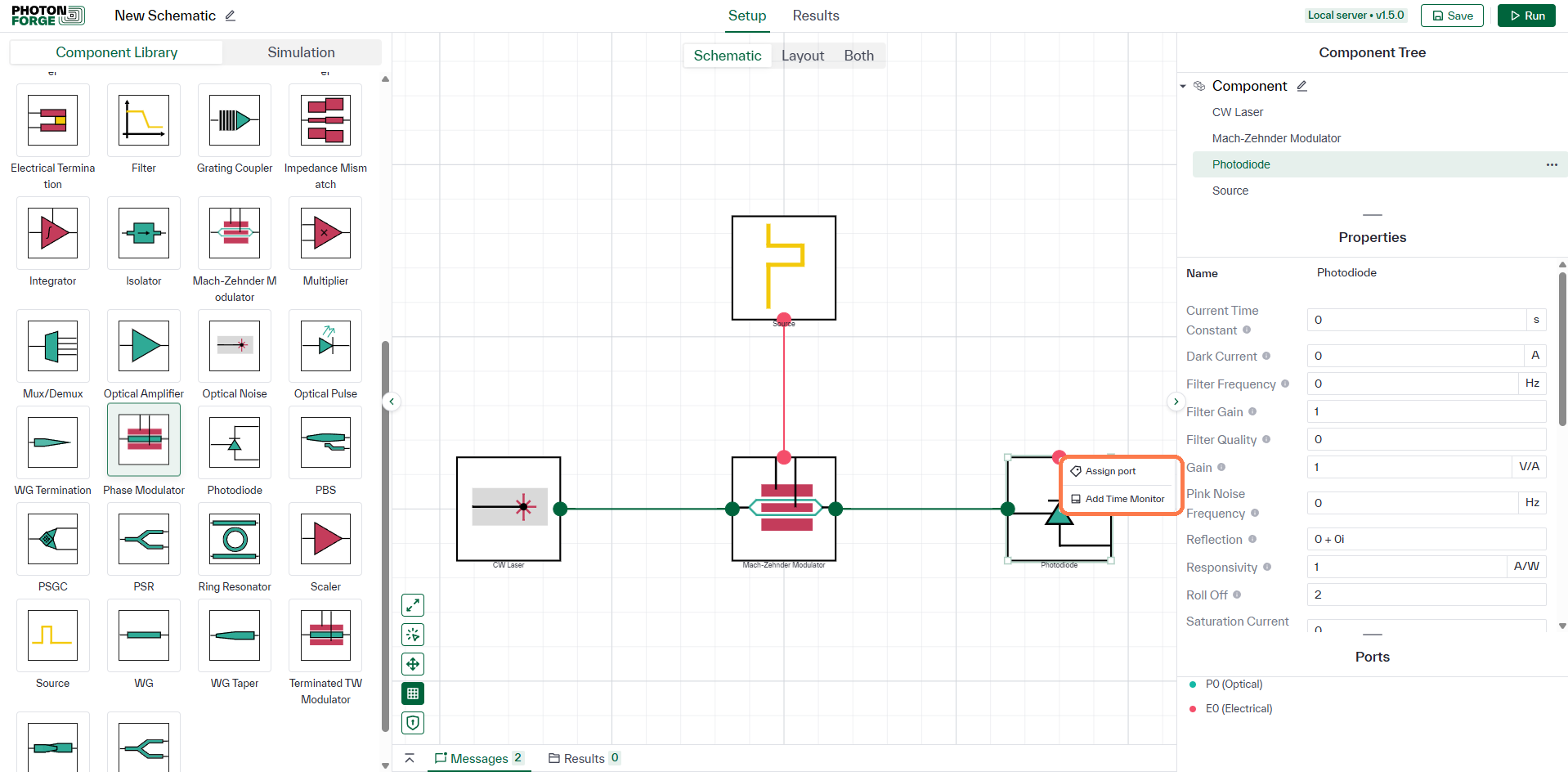Switch to Layout view

[802, 56]
